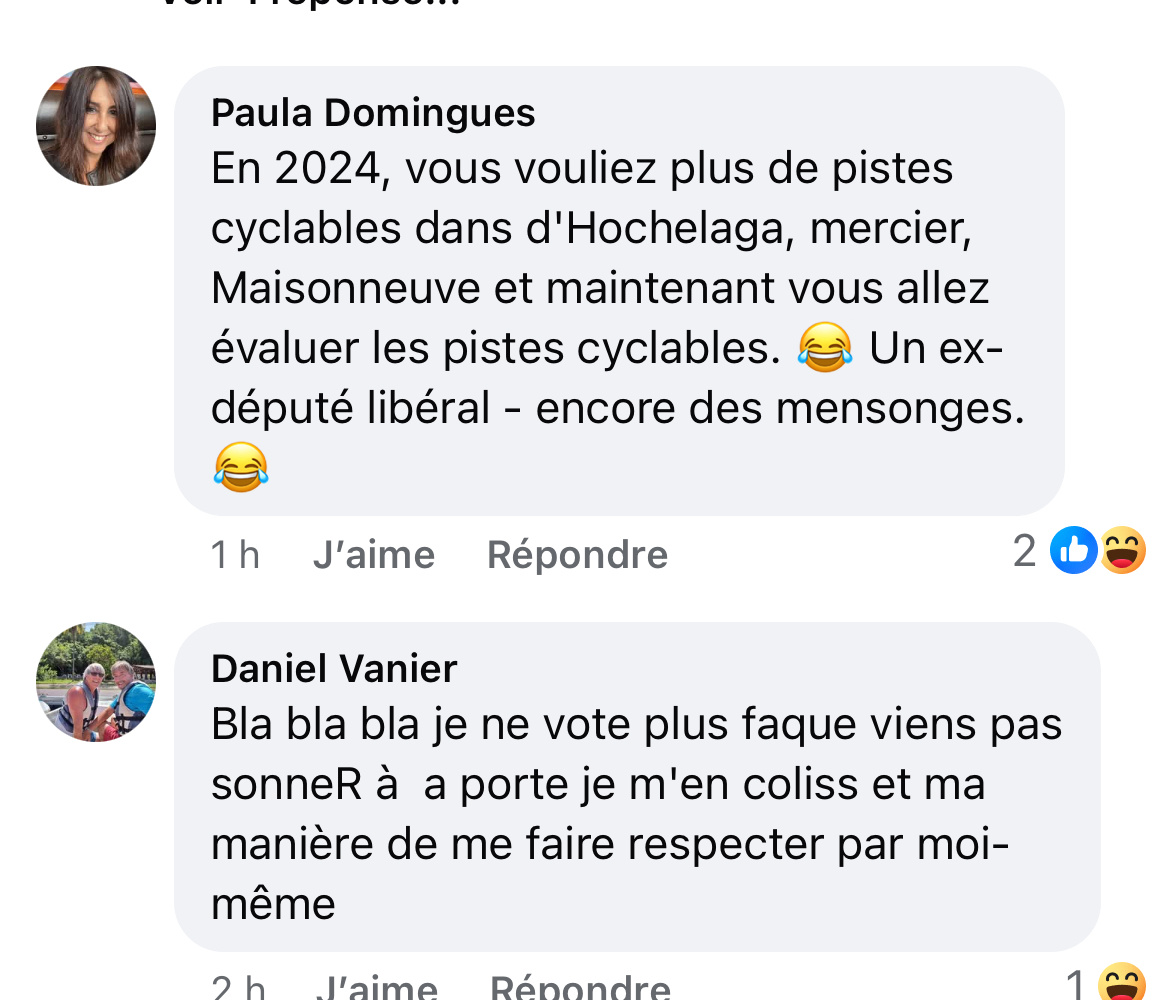The height and width of the screenshot is (1000, 1170).
Task: Click the laughing emoji after "pistes cyclables."
Action: [825, 349]
